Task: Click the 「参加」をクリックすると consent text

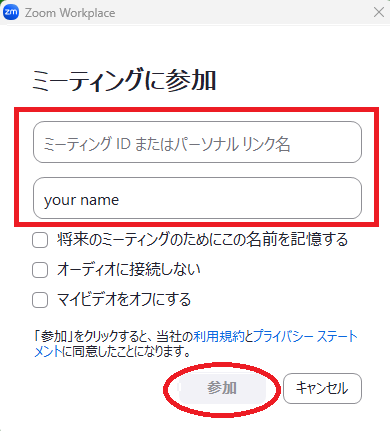Action: coord(91,336)
